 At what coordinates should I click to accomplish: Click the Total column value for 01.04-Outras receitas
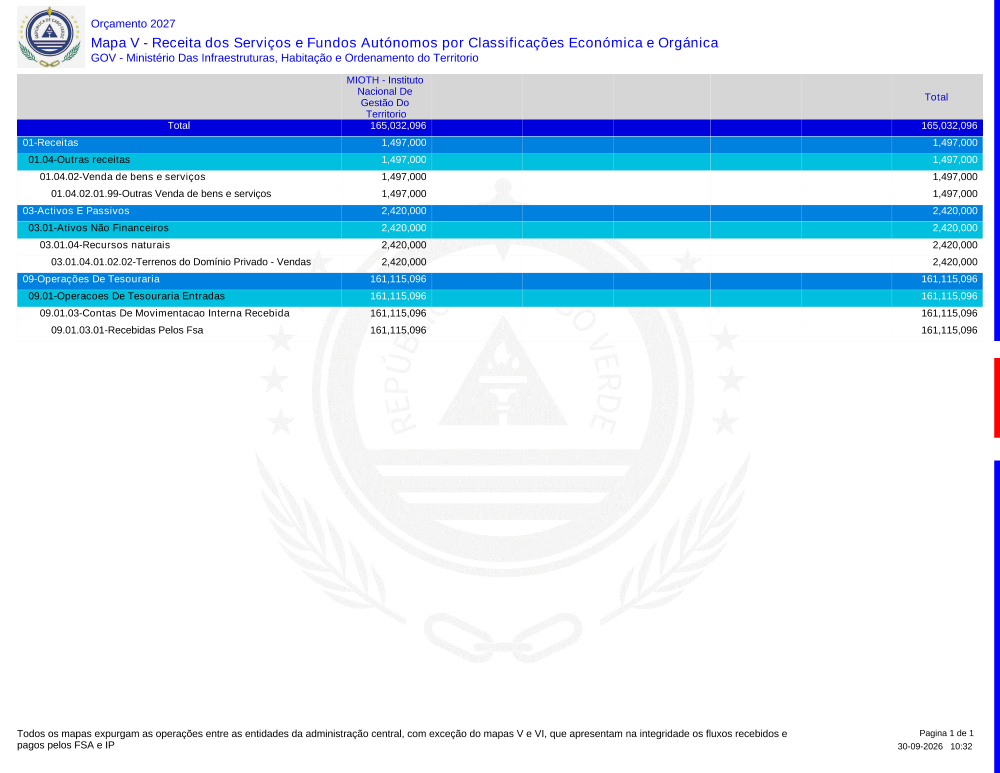(x=955, y=160)
